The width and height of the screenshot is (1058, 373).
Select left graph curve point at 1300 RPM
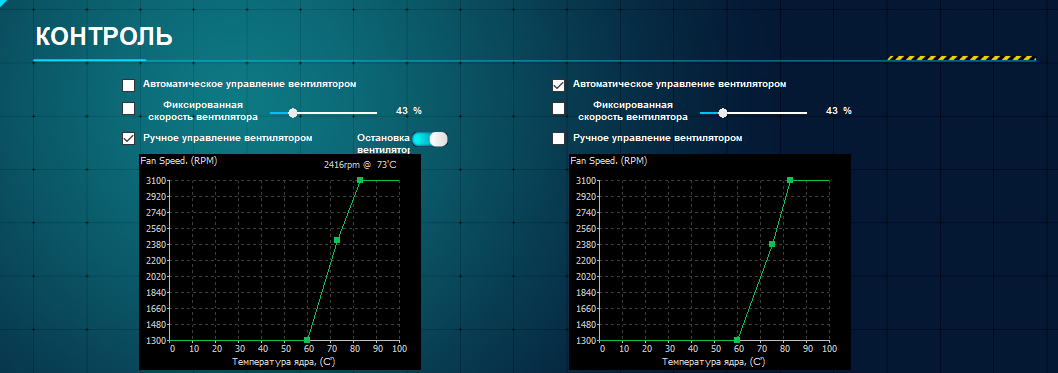[307, 340]
